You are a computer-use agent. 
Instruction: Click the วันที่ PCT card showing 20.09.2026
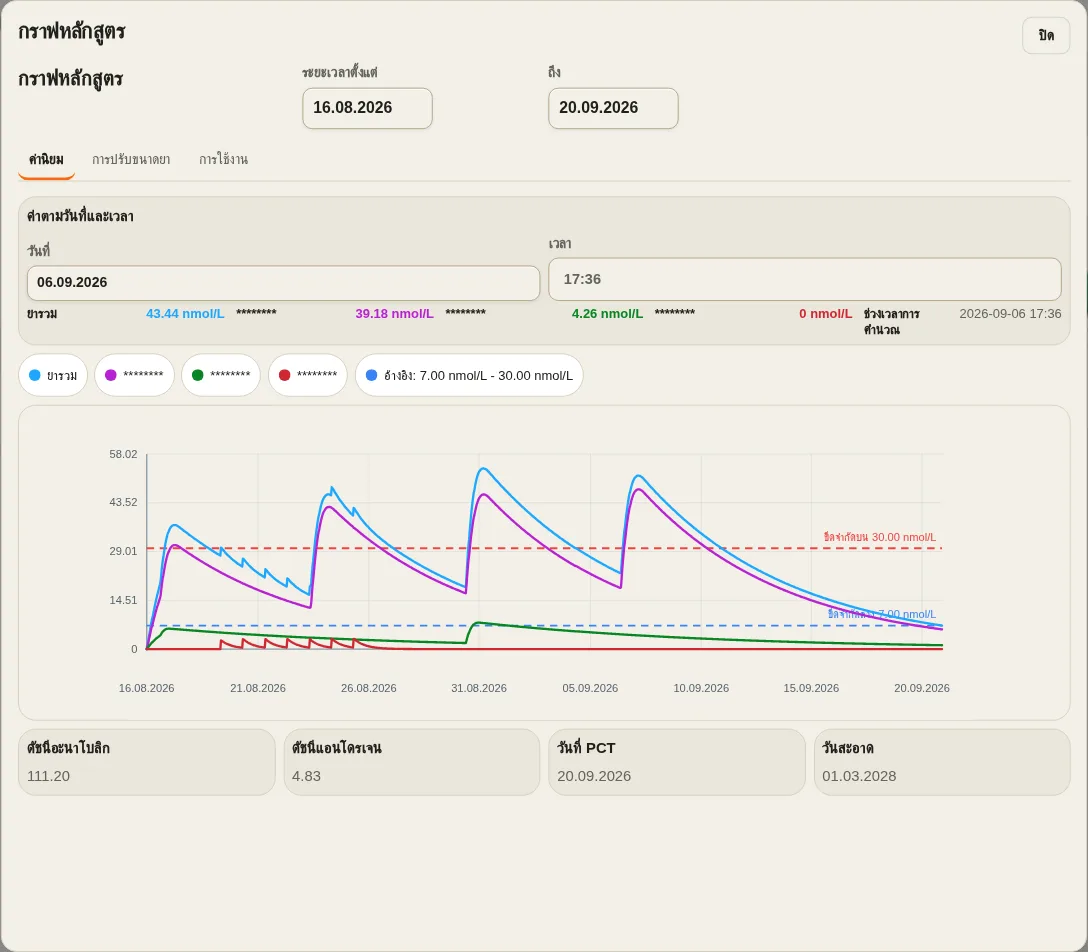(x=677, y=762)
